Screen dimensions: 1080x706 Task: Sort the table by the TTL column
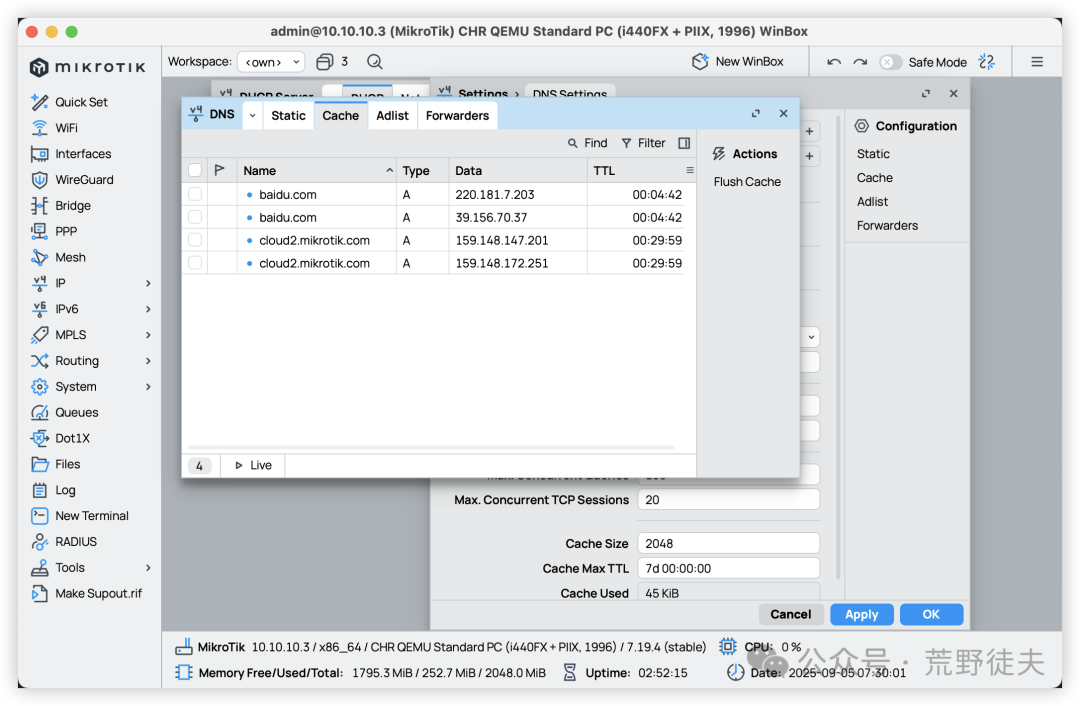635,170
